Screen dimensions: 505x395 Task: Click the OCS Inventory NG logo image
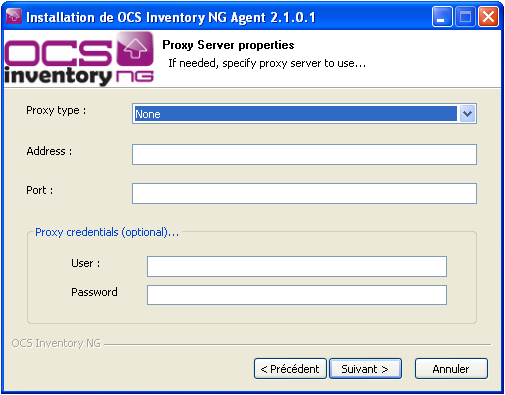point(79,59)
